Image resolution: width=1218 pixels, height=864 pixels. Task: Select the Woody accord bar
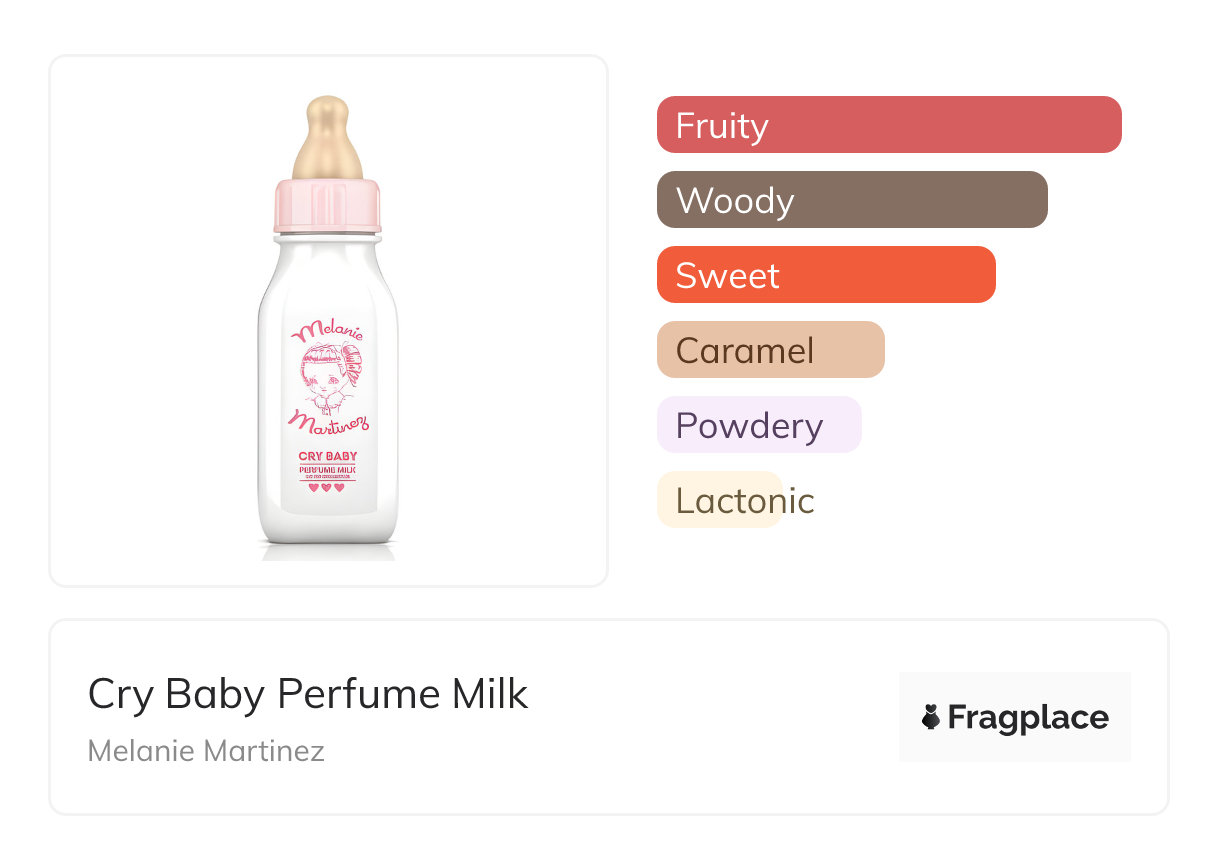tap(851, 200)
